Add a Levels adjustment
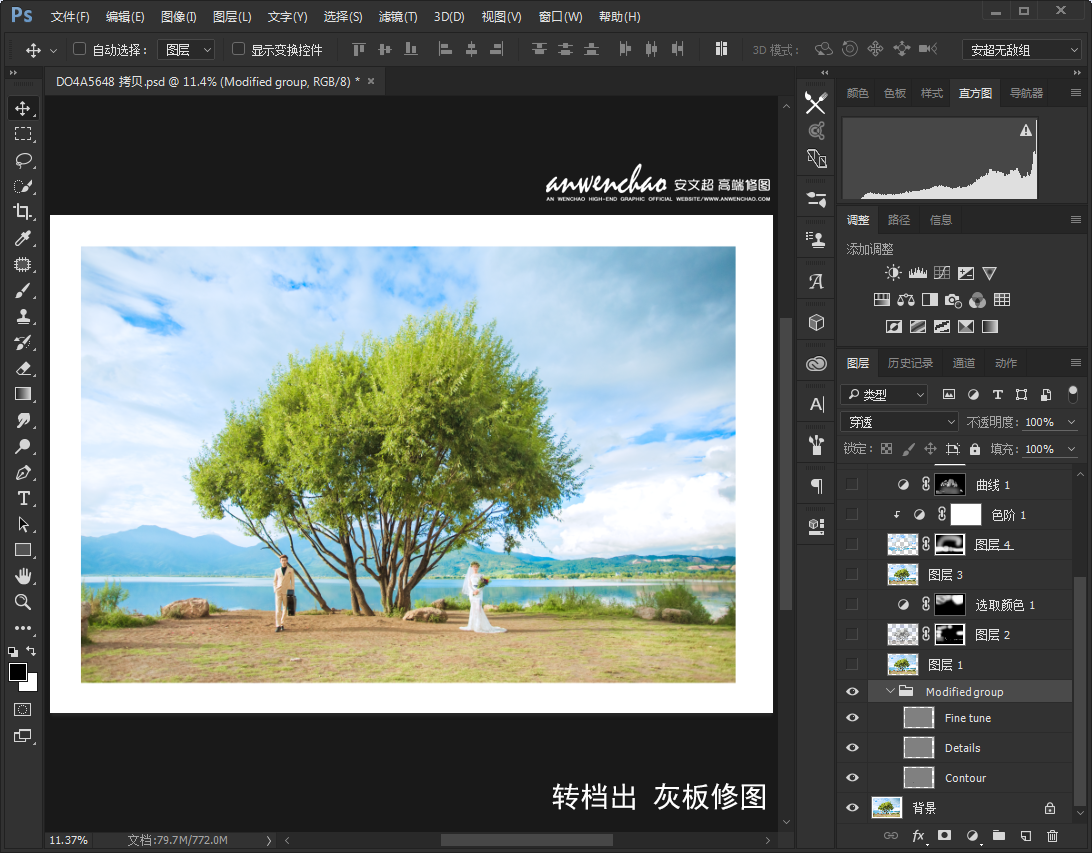Viewport: 1092px width, 853px height. [917, 273]
